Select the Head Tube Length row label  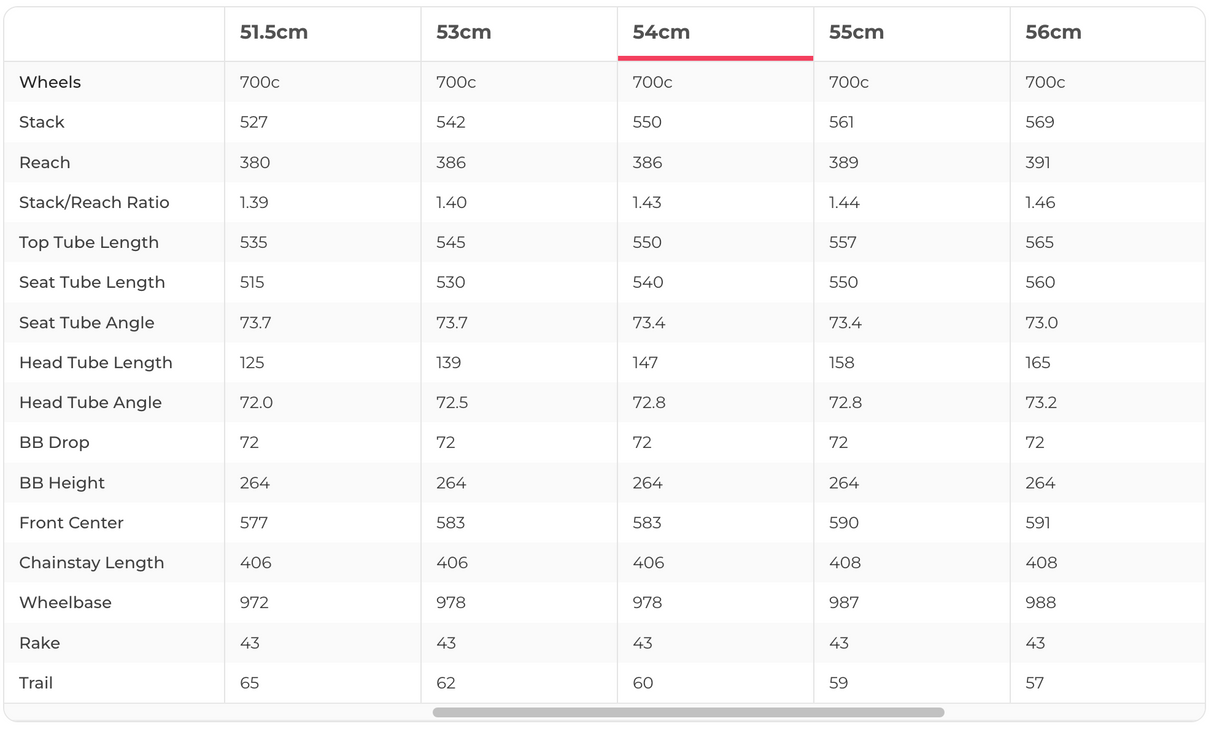[x=96, y=362]
